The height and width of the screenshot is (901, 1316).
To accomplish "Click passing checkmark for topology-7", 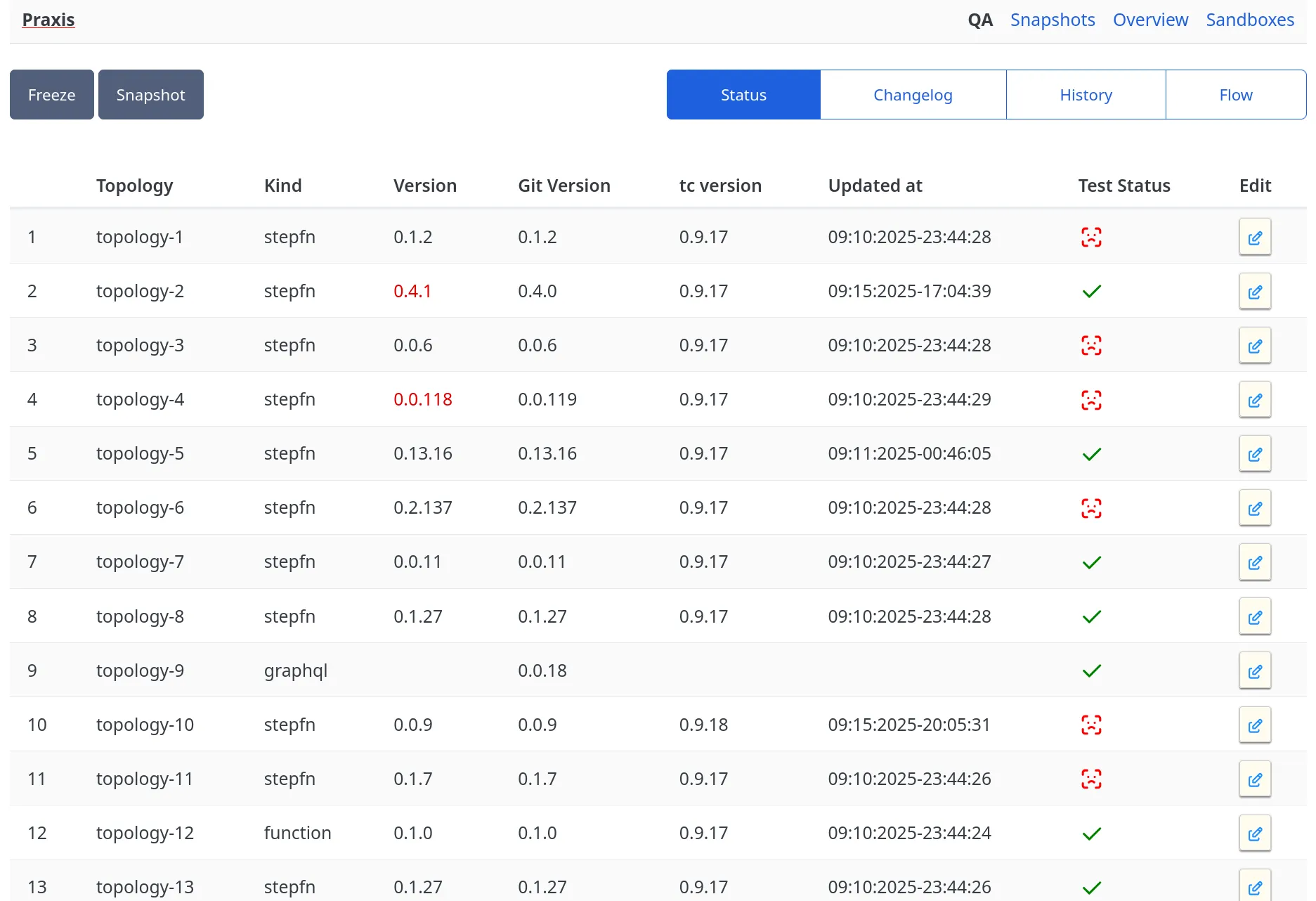I will [x=1091, y=562].
